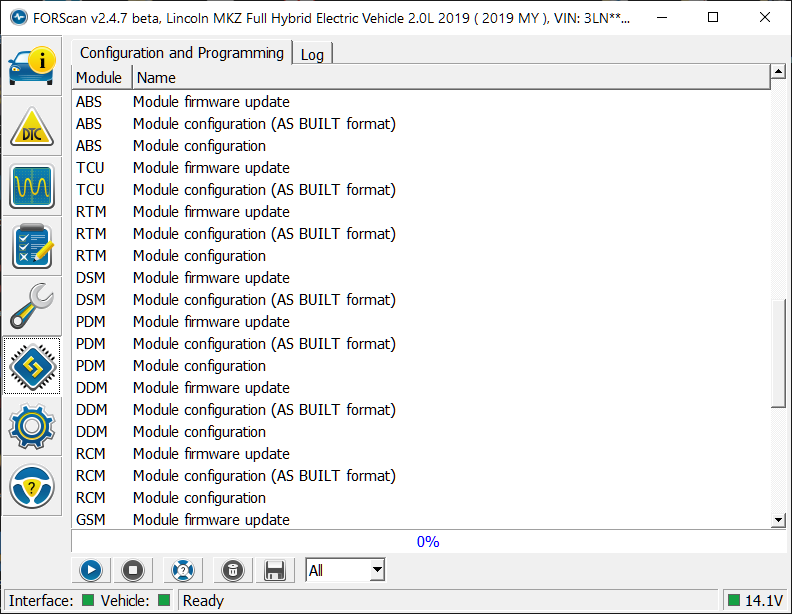Select RTM Module firmware update row
This screenshot has height=614, width=792.
tap(421, 212)
